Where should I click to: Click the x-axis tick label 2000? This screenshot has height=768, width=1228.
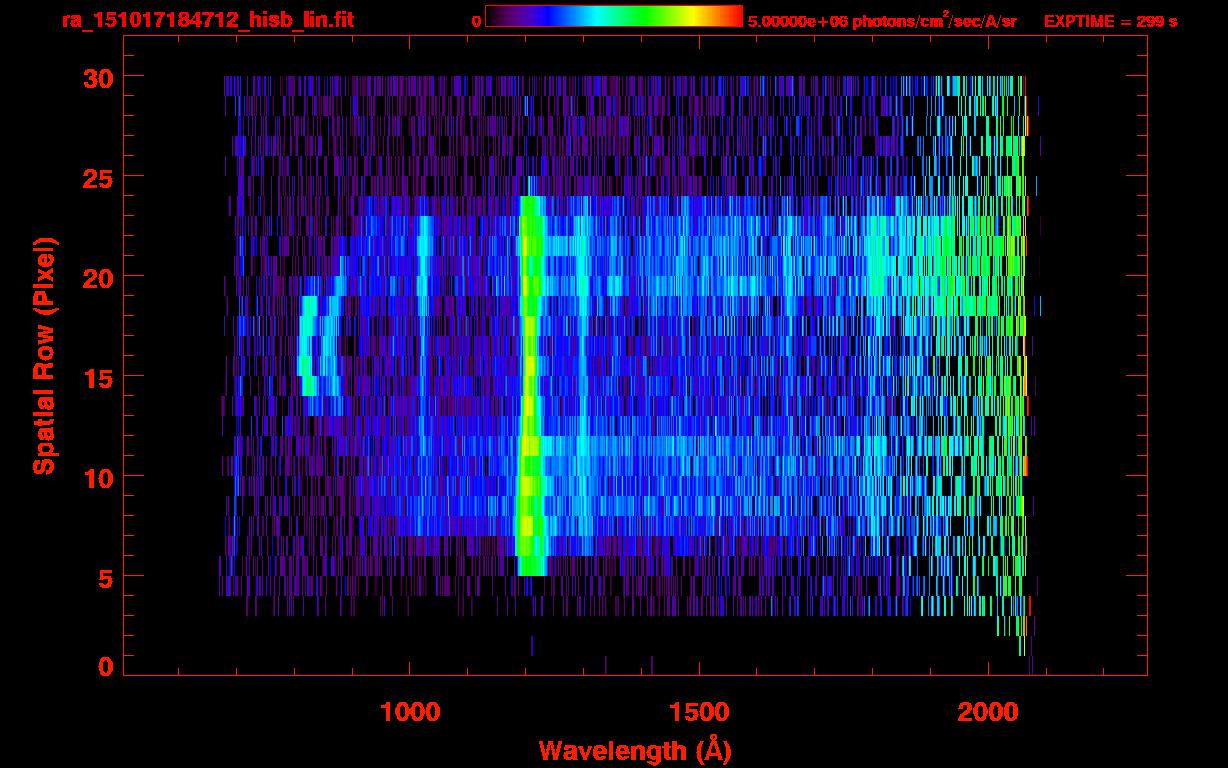click(x=988, y=712)
